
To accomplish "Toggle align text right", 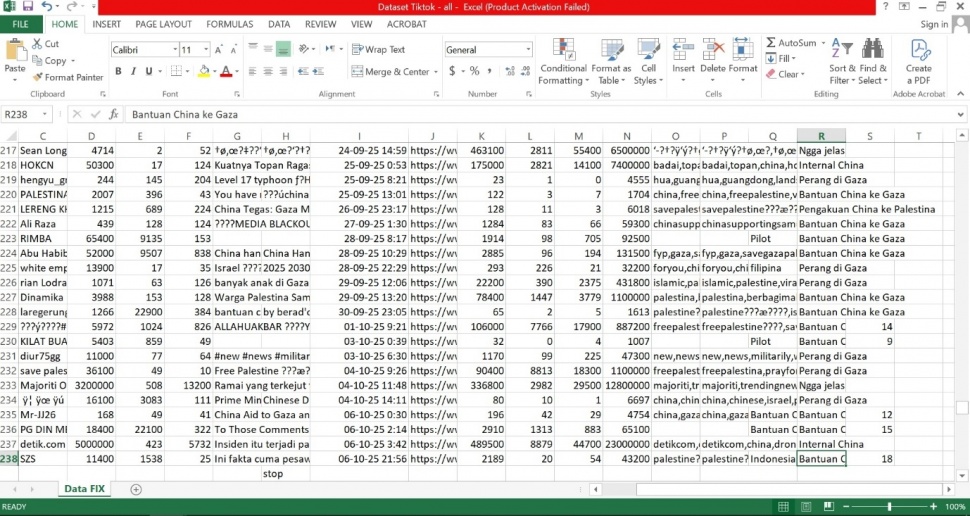I will pyautogui.click(x=283, y=71).
